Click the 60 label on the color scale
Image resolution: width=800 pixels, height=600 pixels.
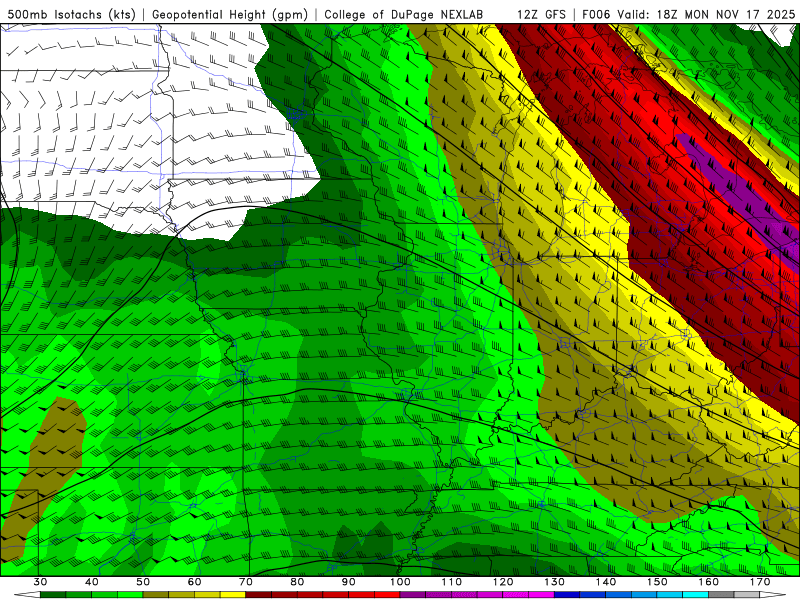tap(194, 582)
